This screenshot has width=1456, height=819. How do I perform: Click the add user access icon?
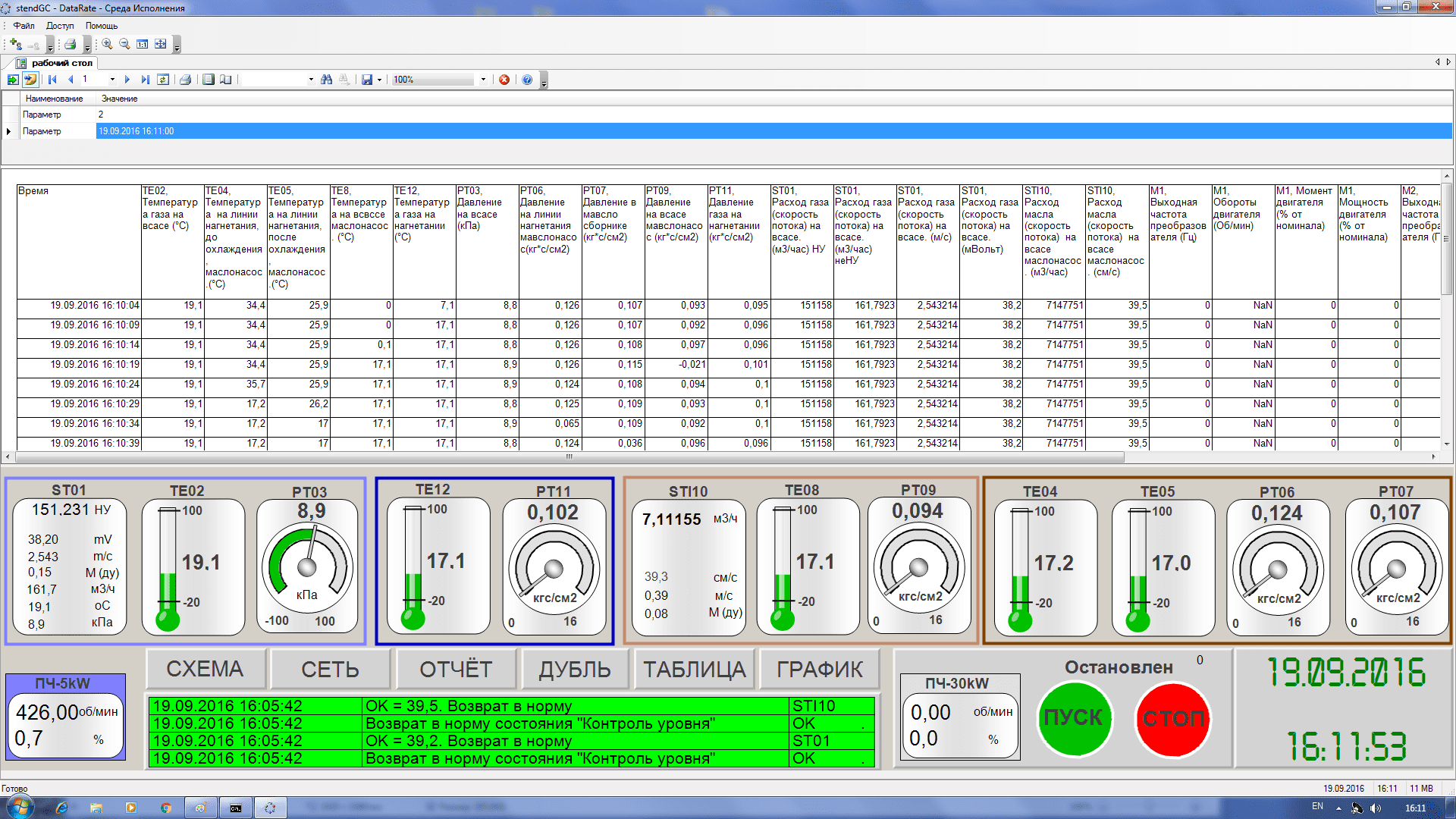pyautogui.click(x=15, y=44)
